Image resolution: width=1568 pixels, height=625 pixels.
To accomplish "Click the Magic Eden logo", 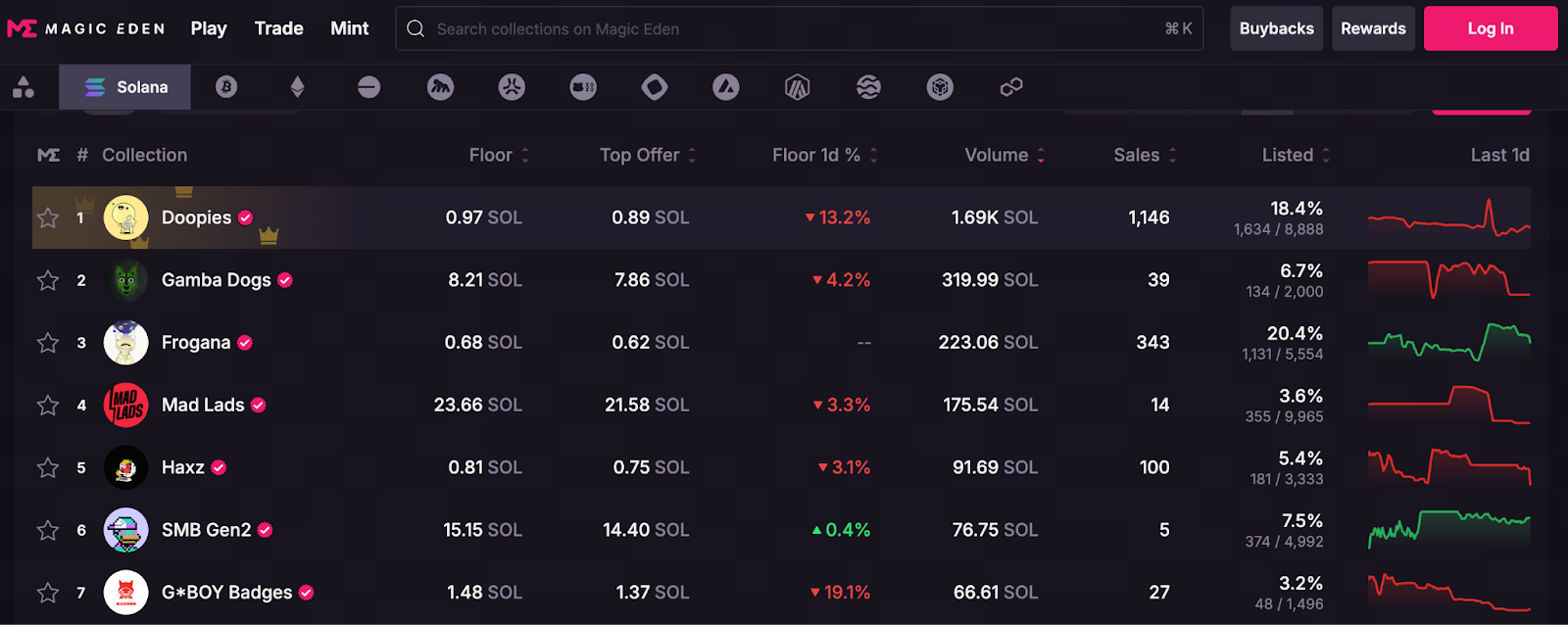I will pyautogui.click(x=86, y=28).
